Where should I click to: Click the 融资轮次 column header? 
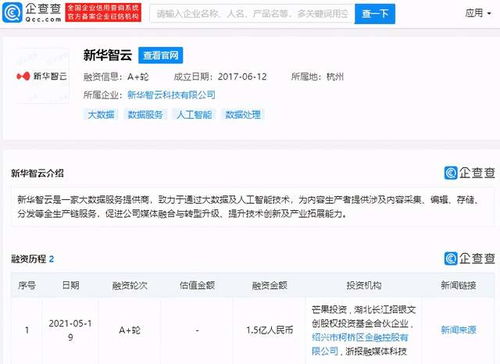pos(130,285)
